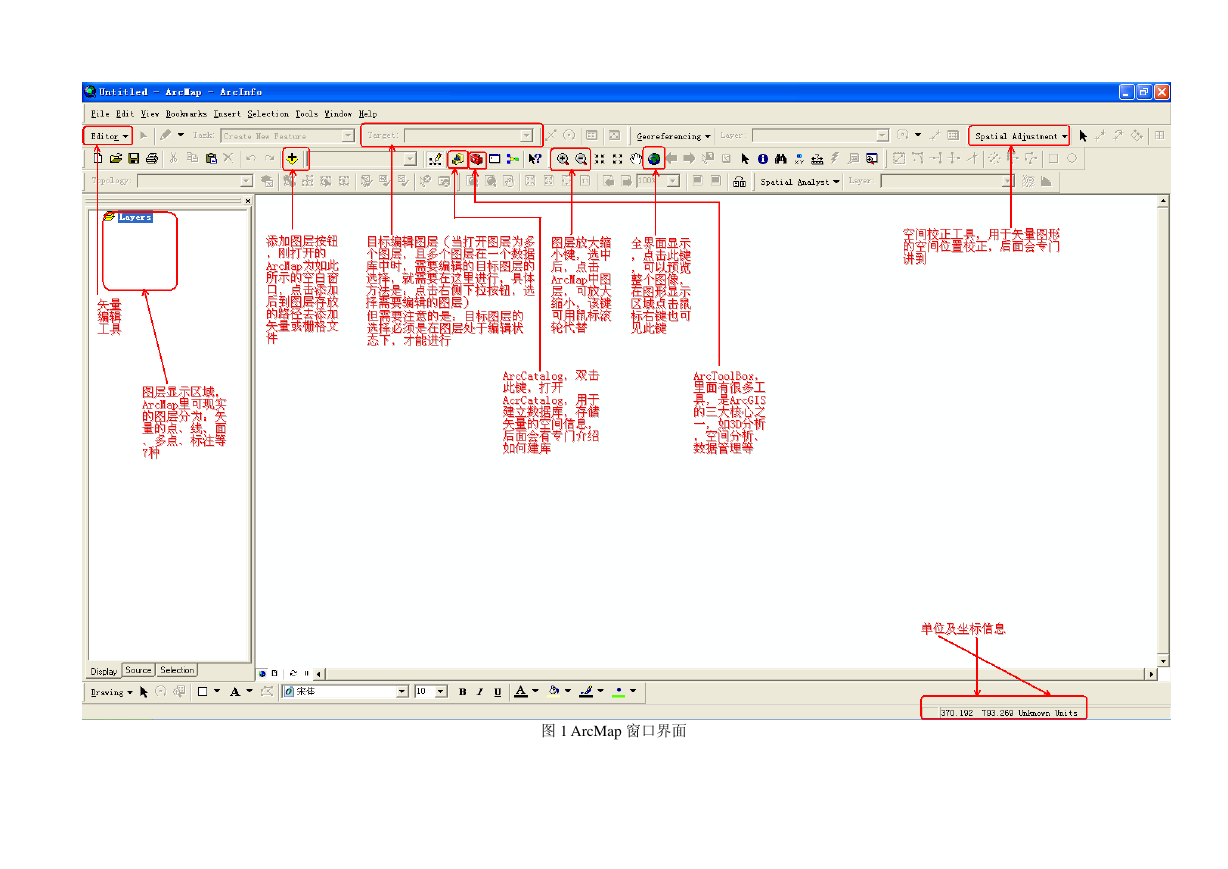Click the Go To XY icon
1228x869 pixels.
coord(798,158)
